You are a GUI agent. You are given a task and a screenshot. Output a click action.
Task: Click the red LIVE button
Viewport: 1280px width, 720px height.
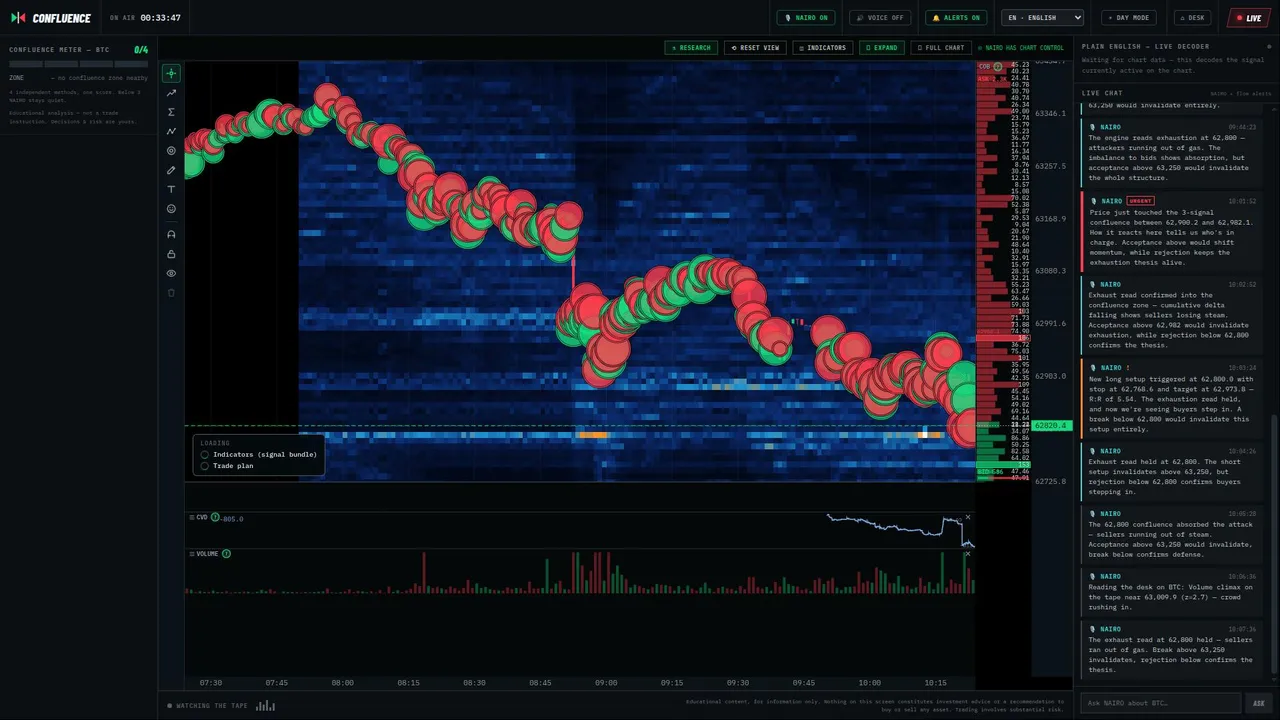[1249, 17]
